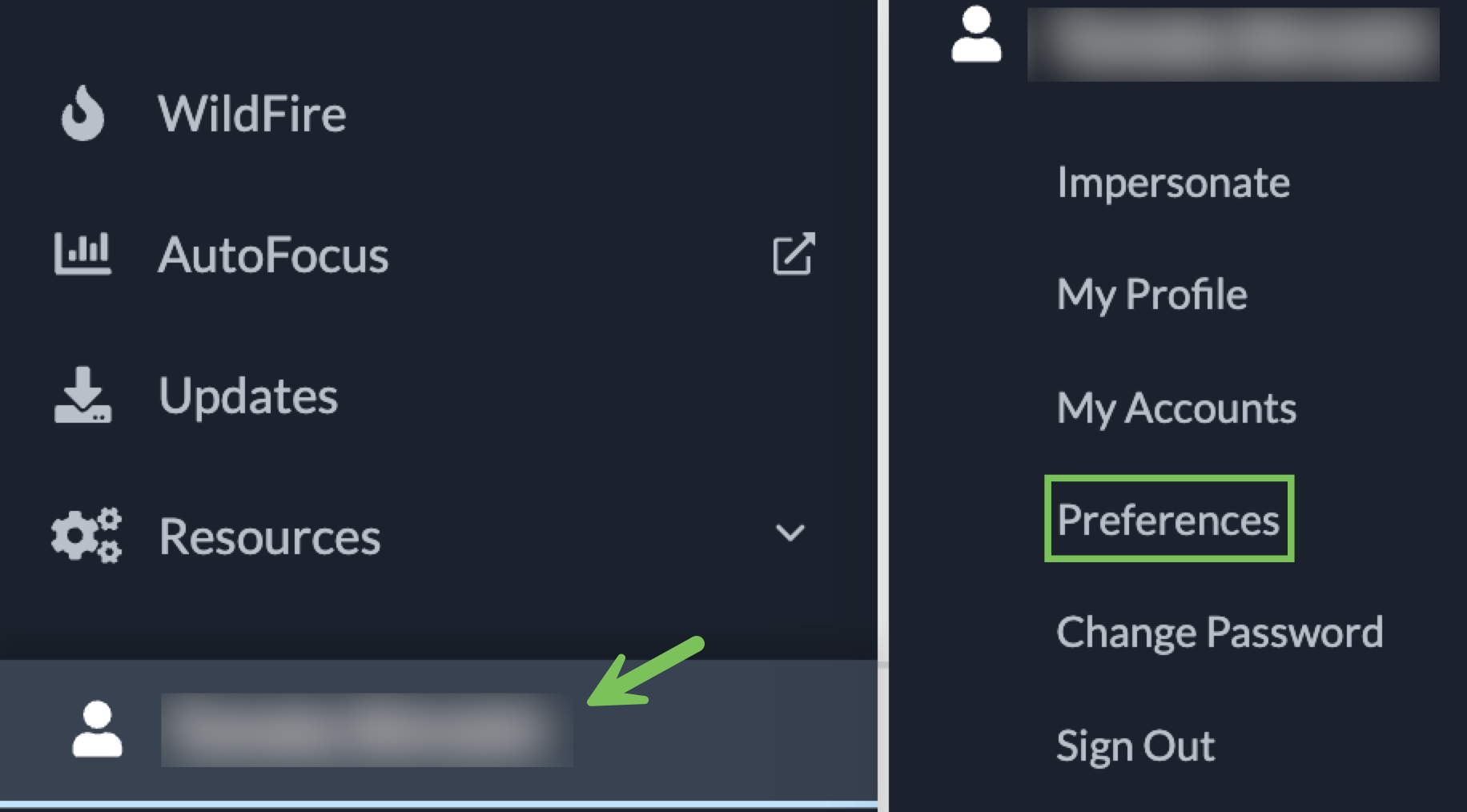Open the WildFire section

coord(251,113)
